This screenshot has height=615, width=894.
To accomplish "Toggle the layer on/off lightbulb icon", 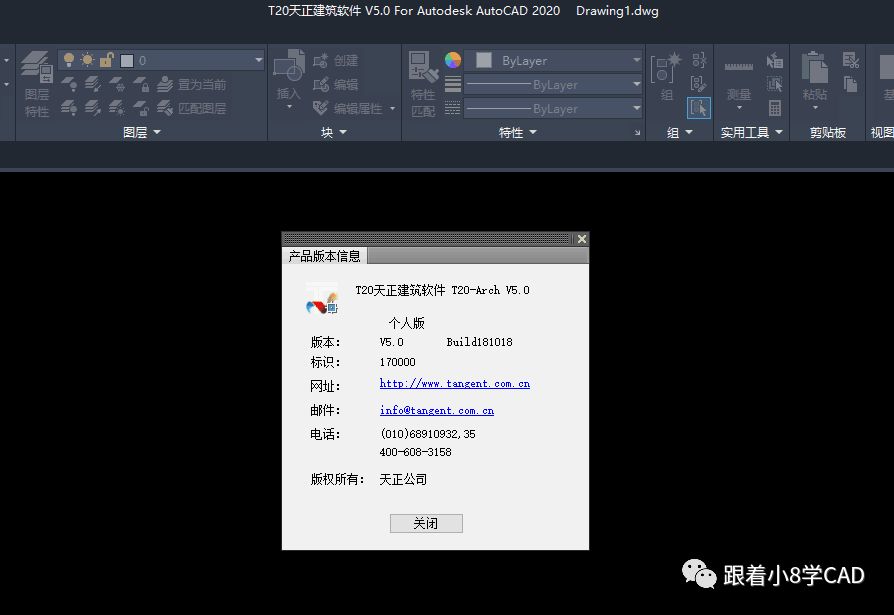I will click(x=68, y=60).
